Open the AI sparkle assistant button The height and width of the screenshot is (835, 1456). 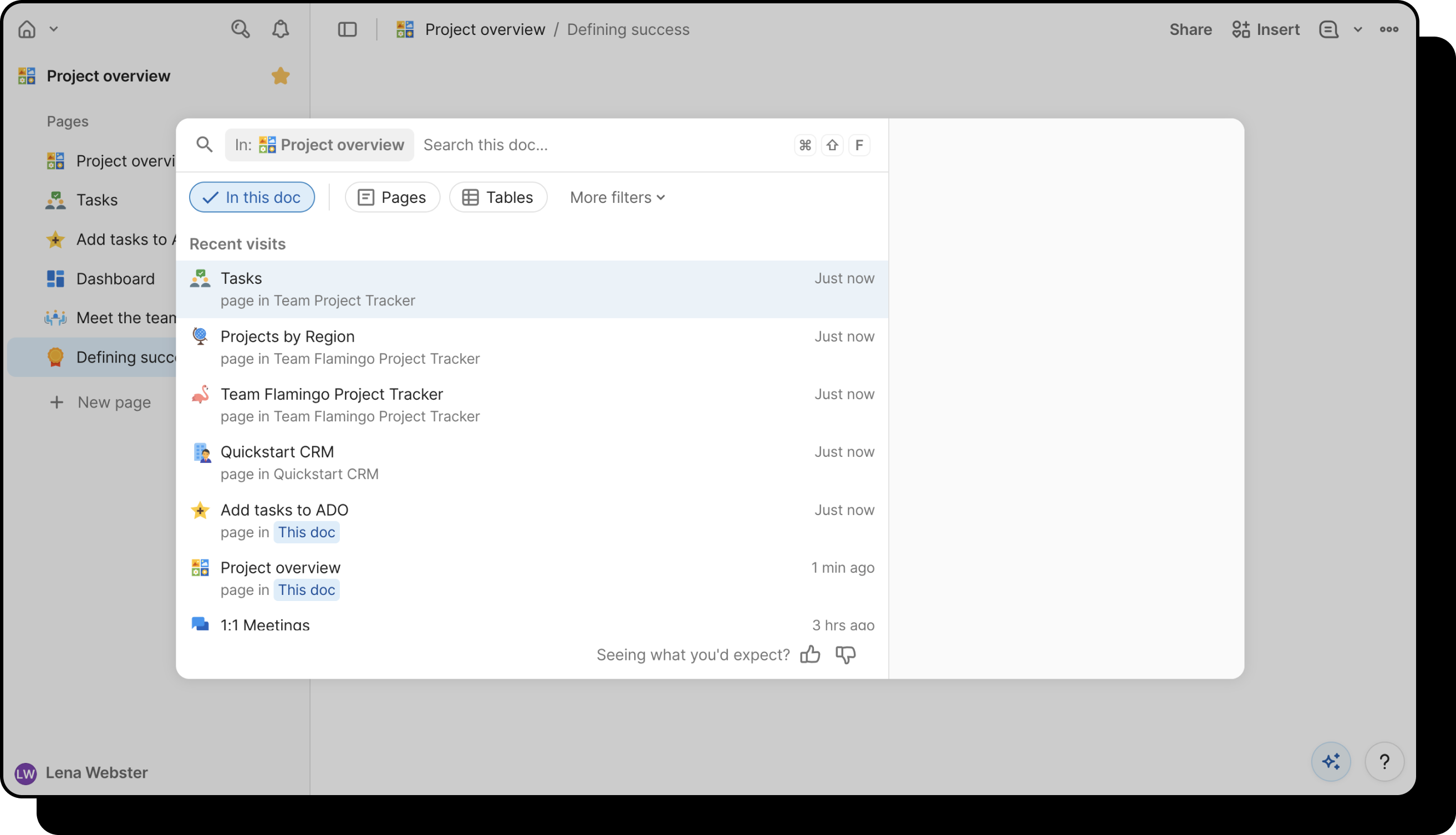1330,762
